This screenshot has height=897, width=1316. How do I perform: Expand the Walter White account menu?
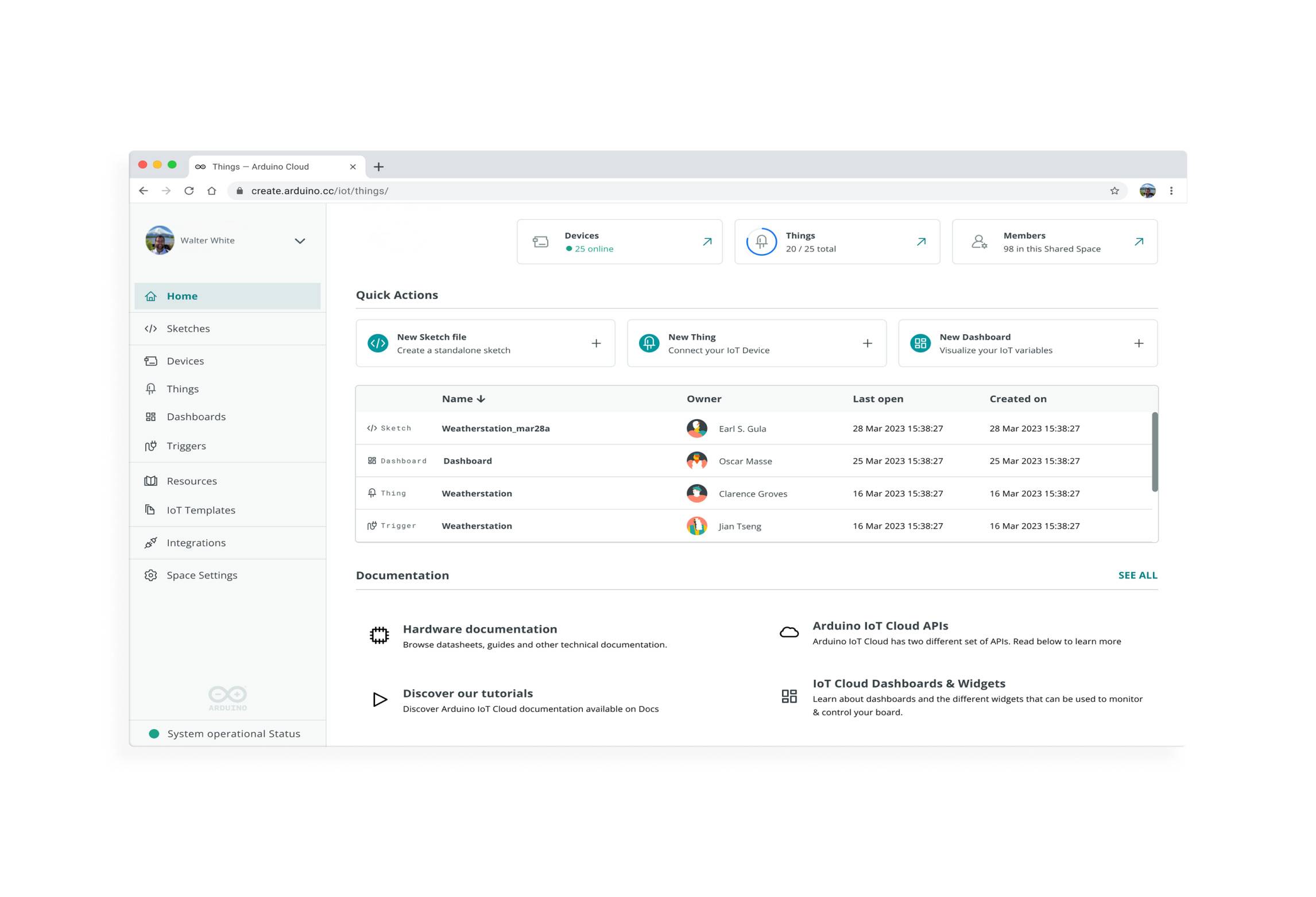coord(299,241)
